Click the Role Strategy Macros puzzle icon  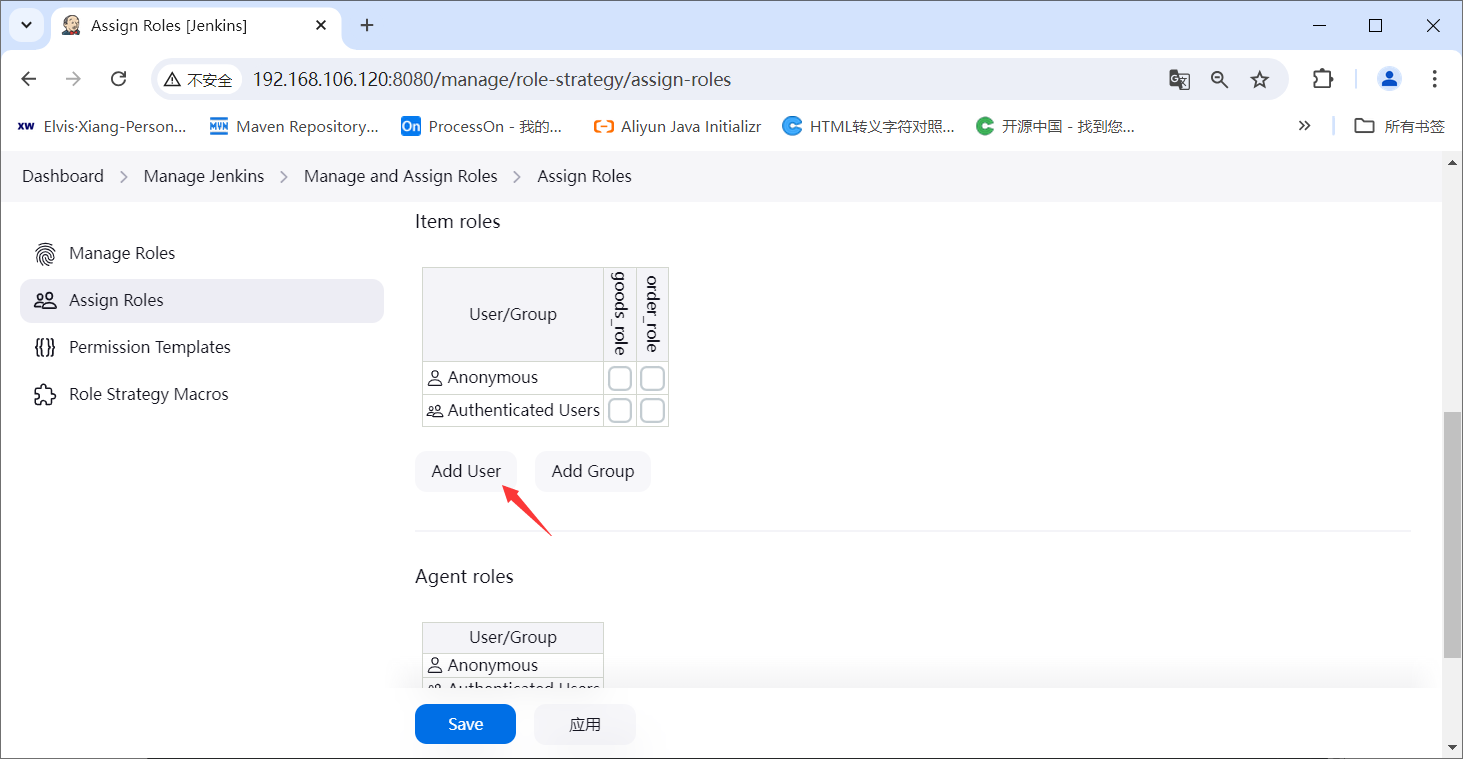tap(45, 395)
